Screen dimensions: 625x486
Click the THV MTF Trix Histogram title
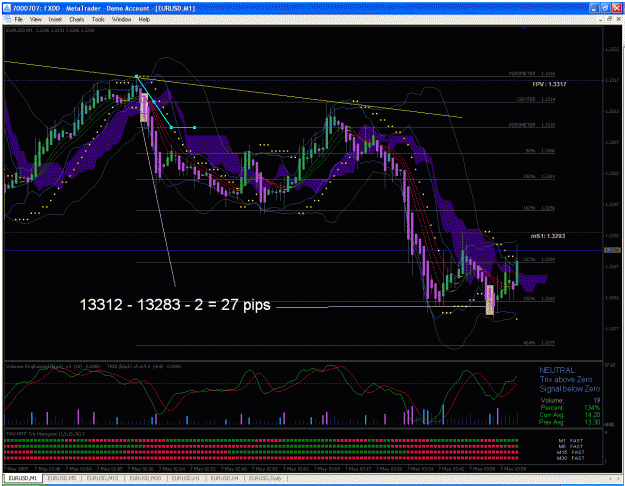(x=45, y=433)
